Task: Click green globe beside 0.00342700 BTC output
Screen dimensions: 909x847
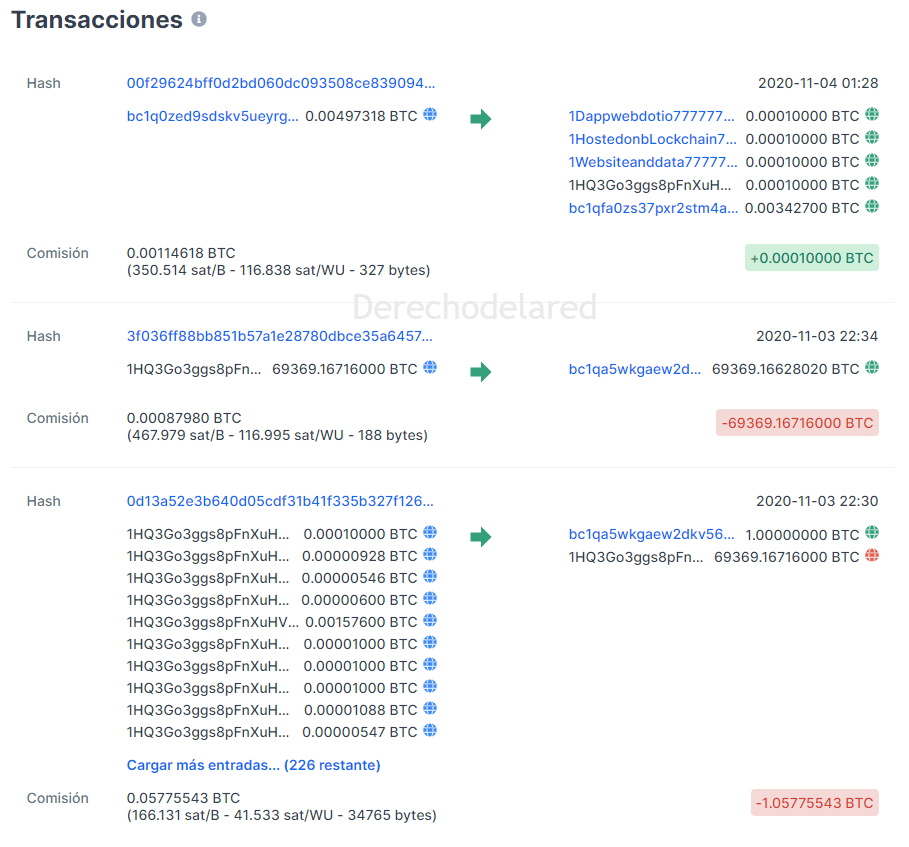Action: coord(872,207)
